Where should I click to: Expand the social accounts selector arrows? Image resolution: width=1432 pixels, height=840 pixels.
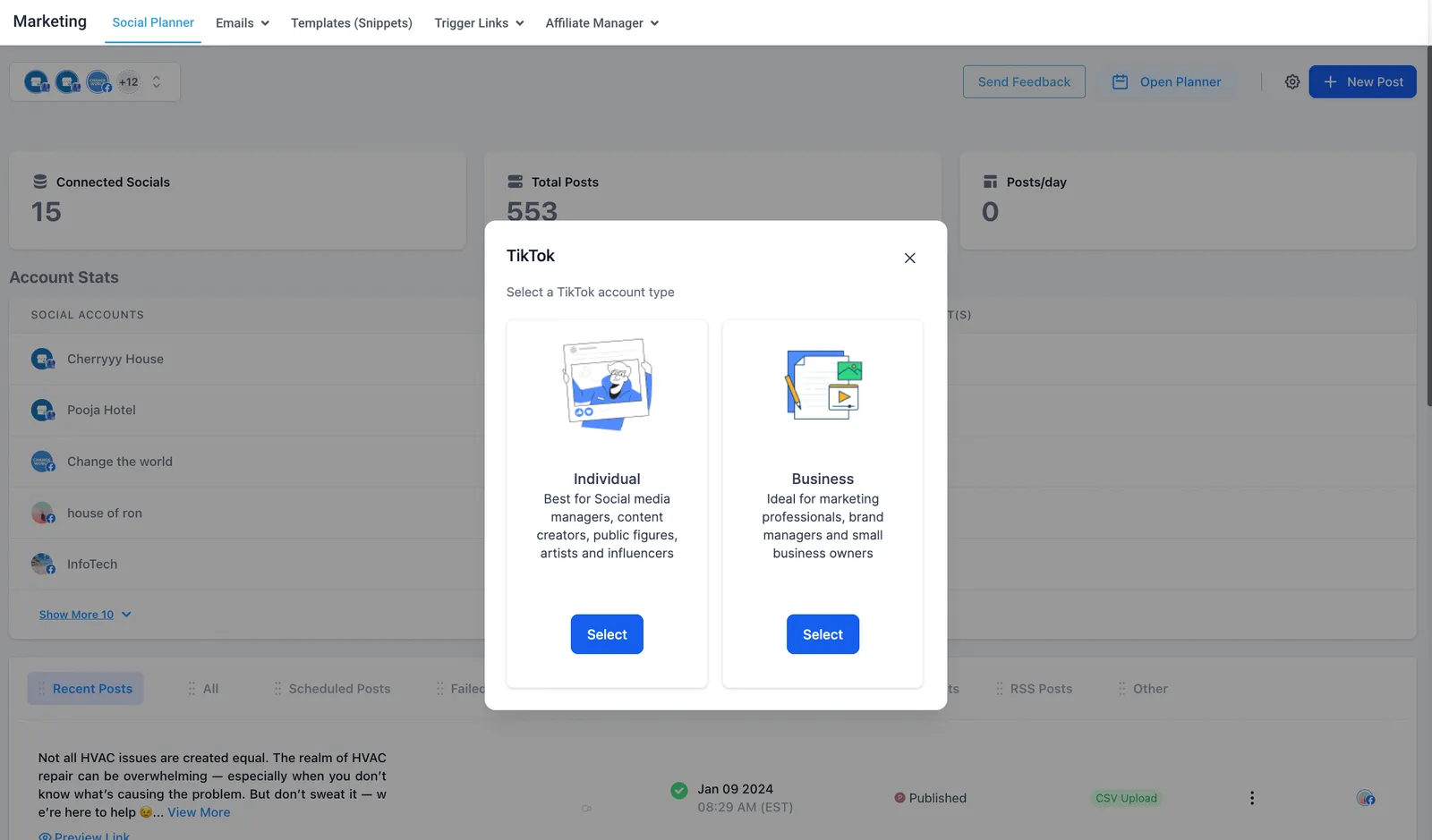[157, 81]
